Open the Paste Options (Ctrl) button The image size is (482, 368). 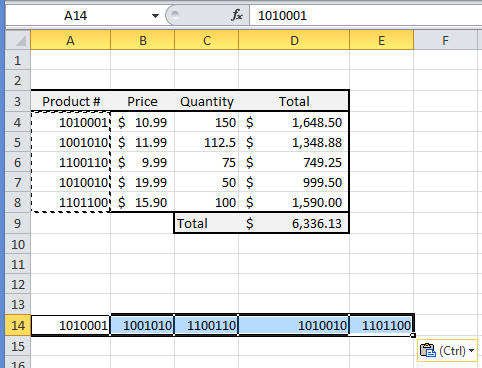(x=447, y=351)
